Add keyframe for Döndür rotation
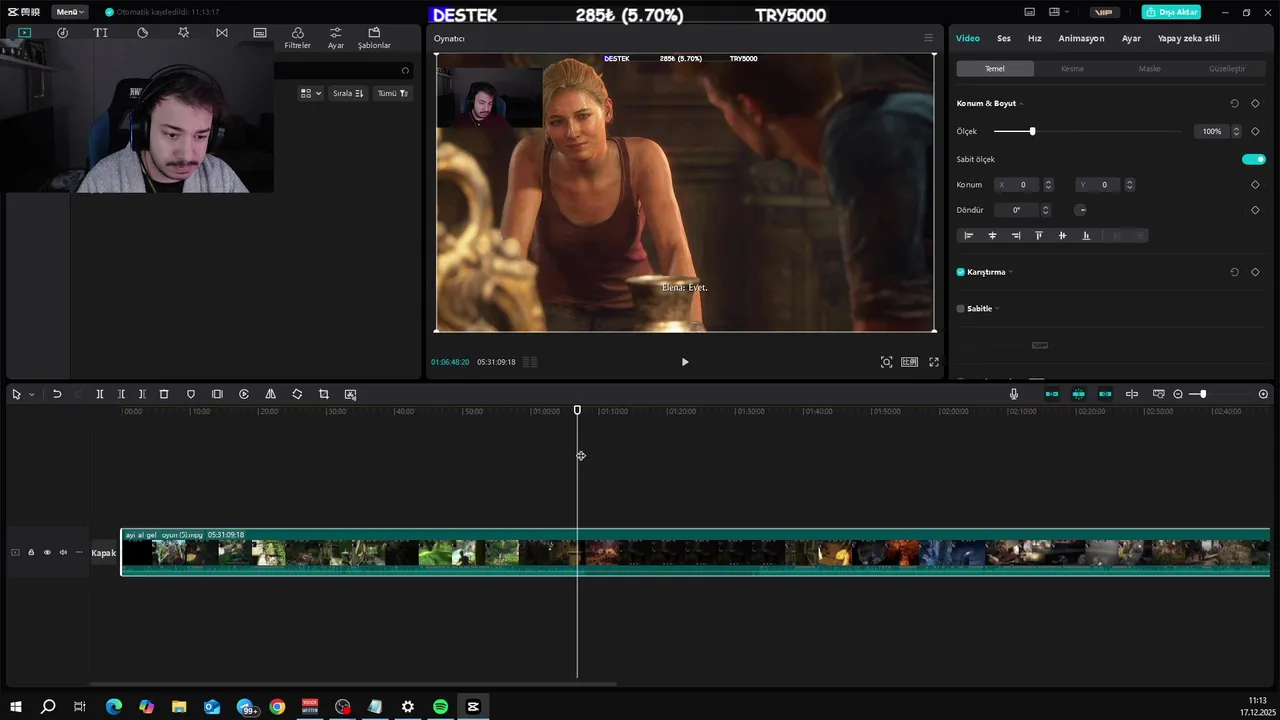This screenshot has width=1280, height=720. click(1255, 210)
